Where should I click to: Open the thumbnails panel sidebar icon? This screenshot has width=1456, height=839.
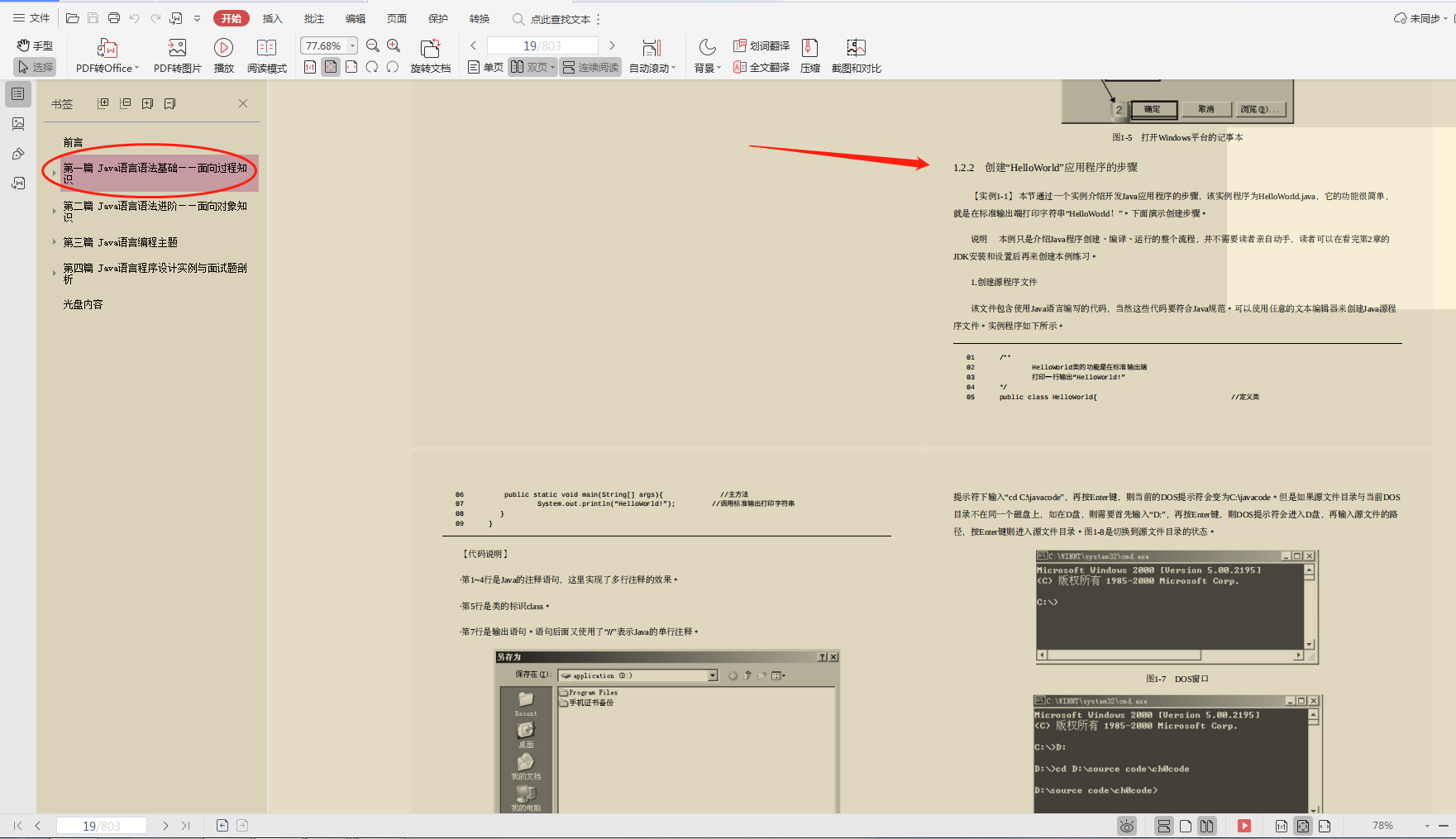[x=18, y=124]
